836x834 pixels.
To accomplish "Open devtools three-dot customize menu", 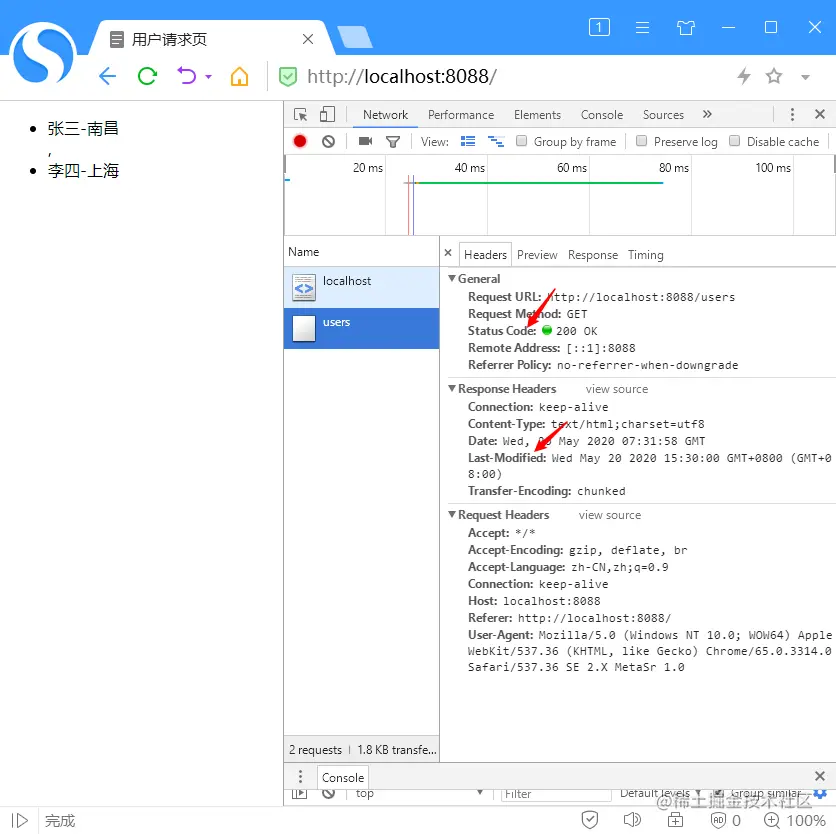I will 792,114.
